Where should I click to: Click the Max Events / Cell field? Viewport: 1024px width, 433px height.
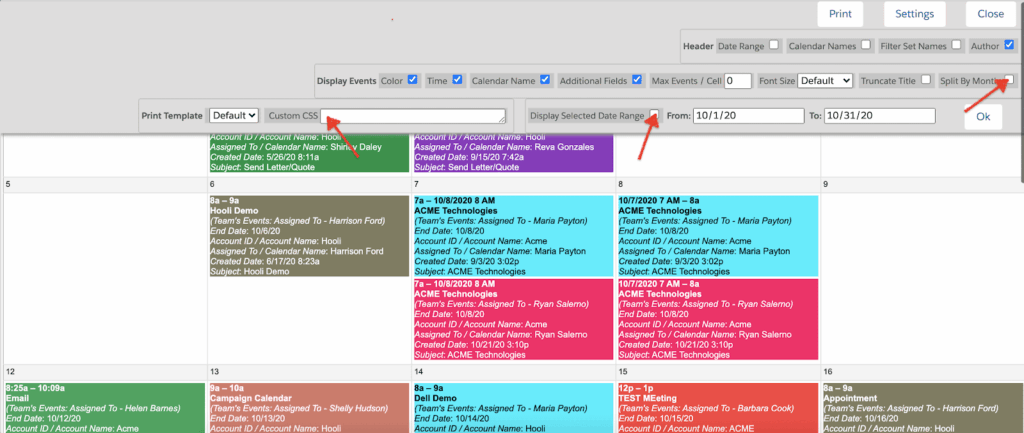[x=738, y=81]
